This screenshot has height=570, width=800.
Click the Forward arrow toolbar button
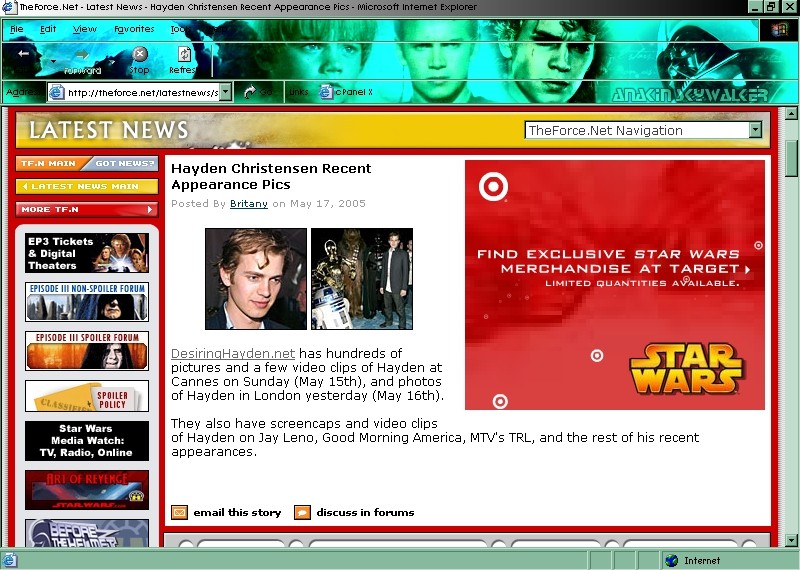(x=82, y=60)
